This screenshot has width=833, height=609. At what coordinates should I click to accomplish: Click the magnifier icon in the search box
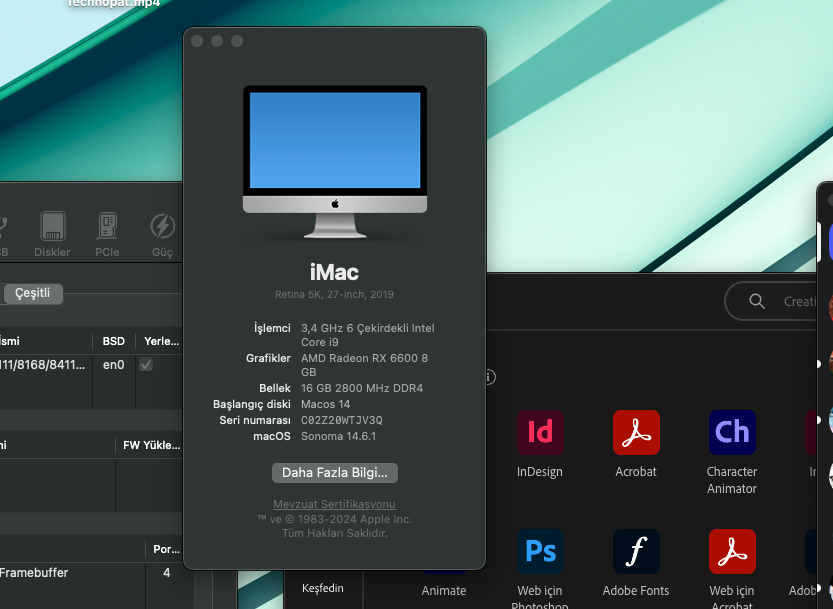pos(757,302)
